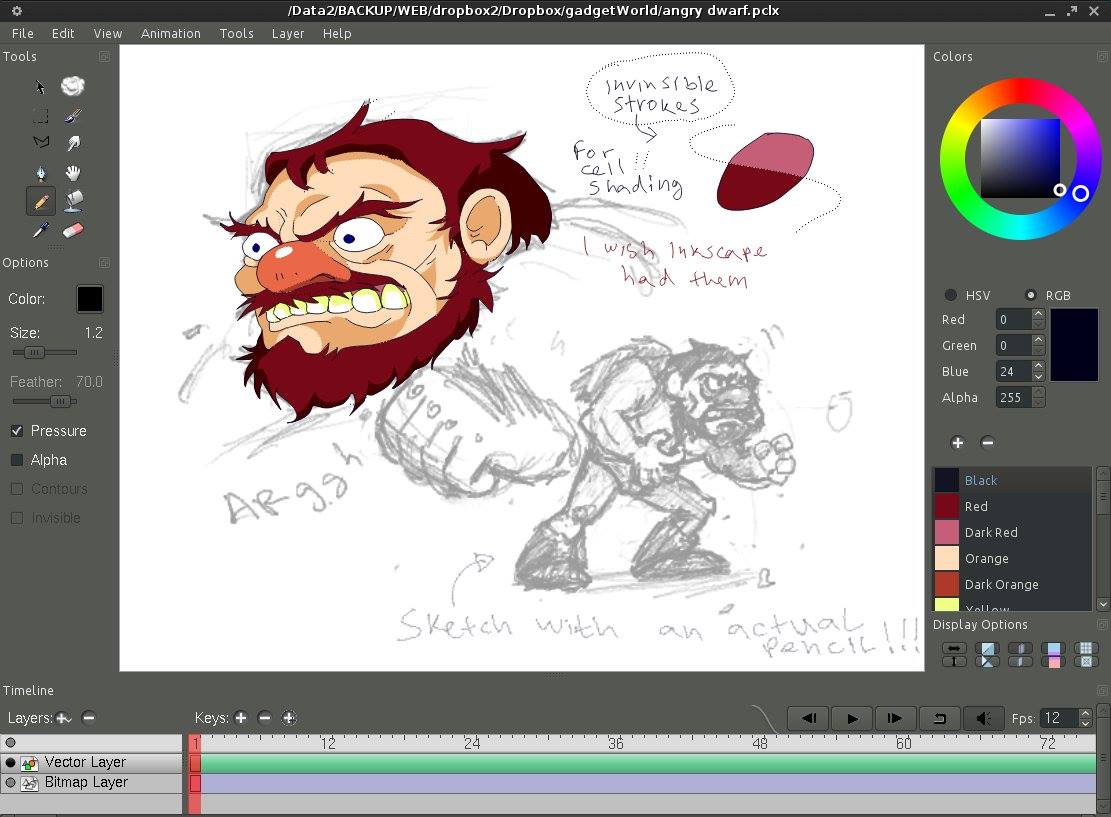
Task: Add a new layer in the timeline
Action: click(x=63, y=718)
